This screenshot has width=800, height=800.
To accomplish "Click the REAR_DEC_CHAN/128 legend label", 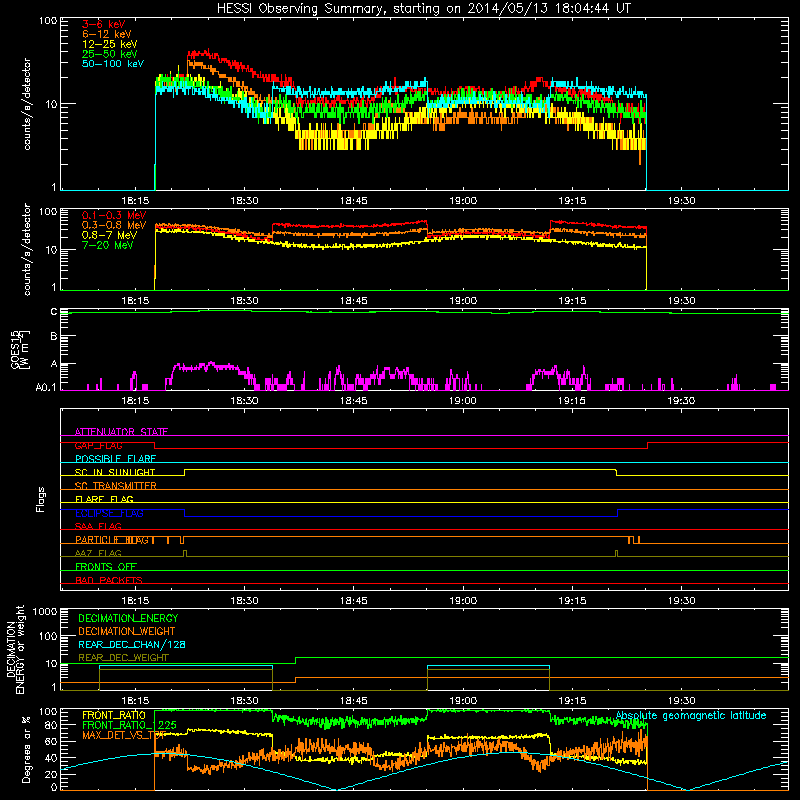I will coord(132,644).
